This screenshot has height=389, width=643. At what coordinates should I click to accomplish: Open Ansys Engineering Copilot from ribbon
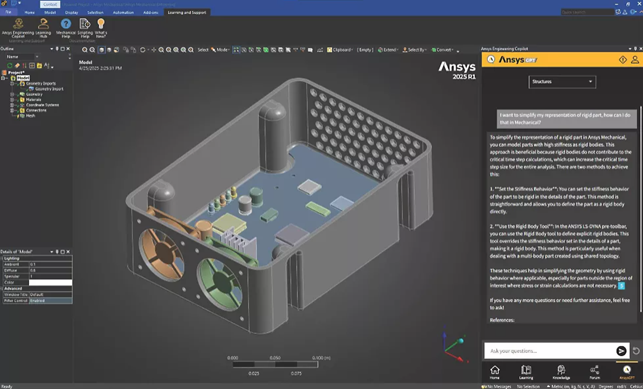click(18, 28)
